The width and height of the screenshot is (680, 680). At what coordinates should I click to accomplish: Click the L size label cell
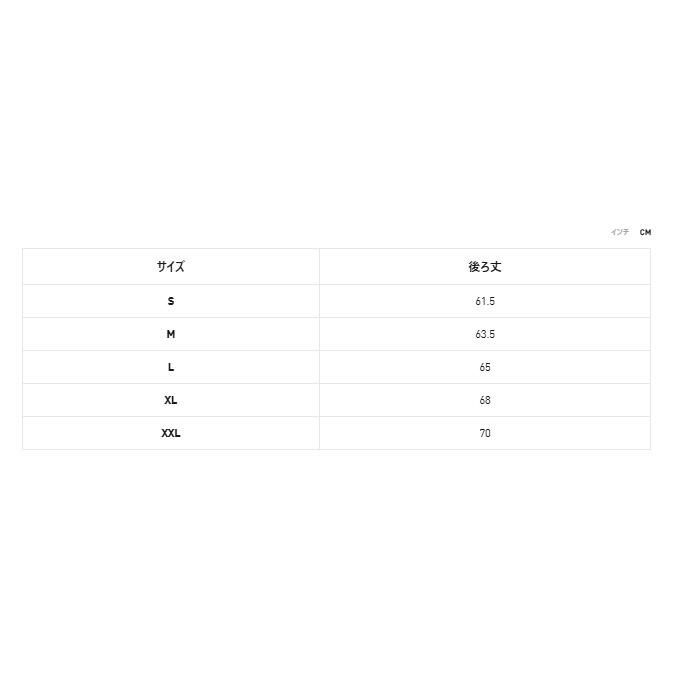click(x=171, y=367)
